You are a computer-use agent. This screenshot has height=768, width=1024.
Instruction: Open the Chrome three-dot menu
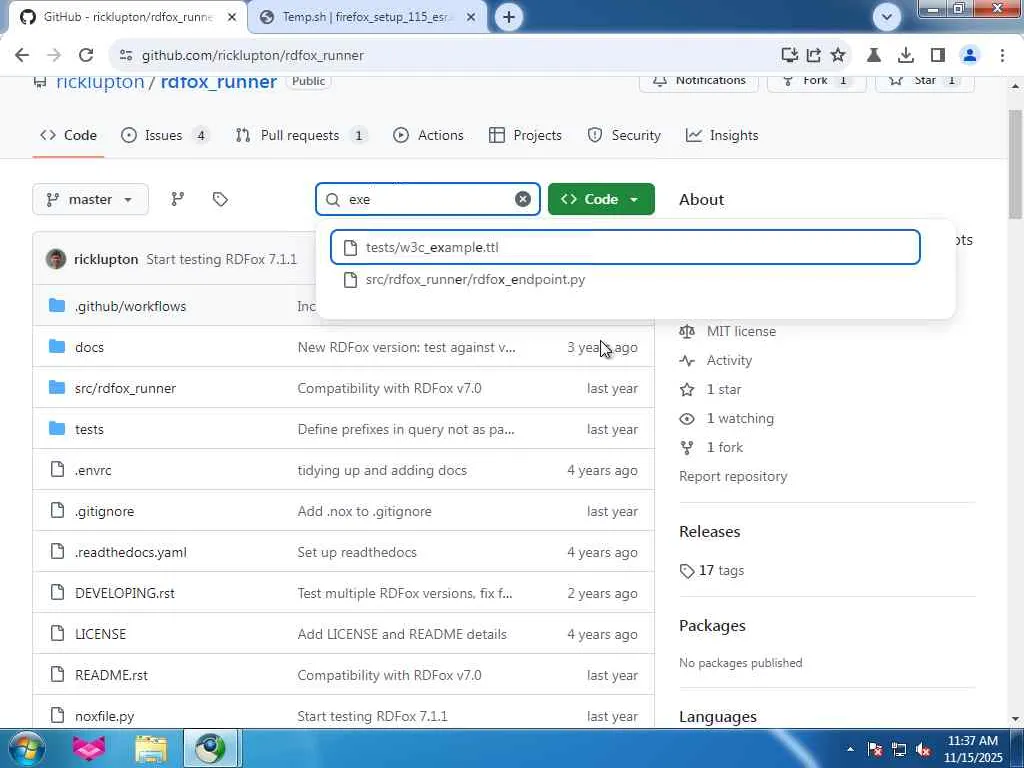[1002, 56]
